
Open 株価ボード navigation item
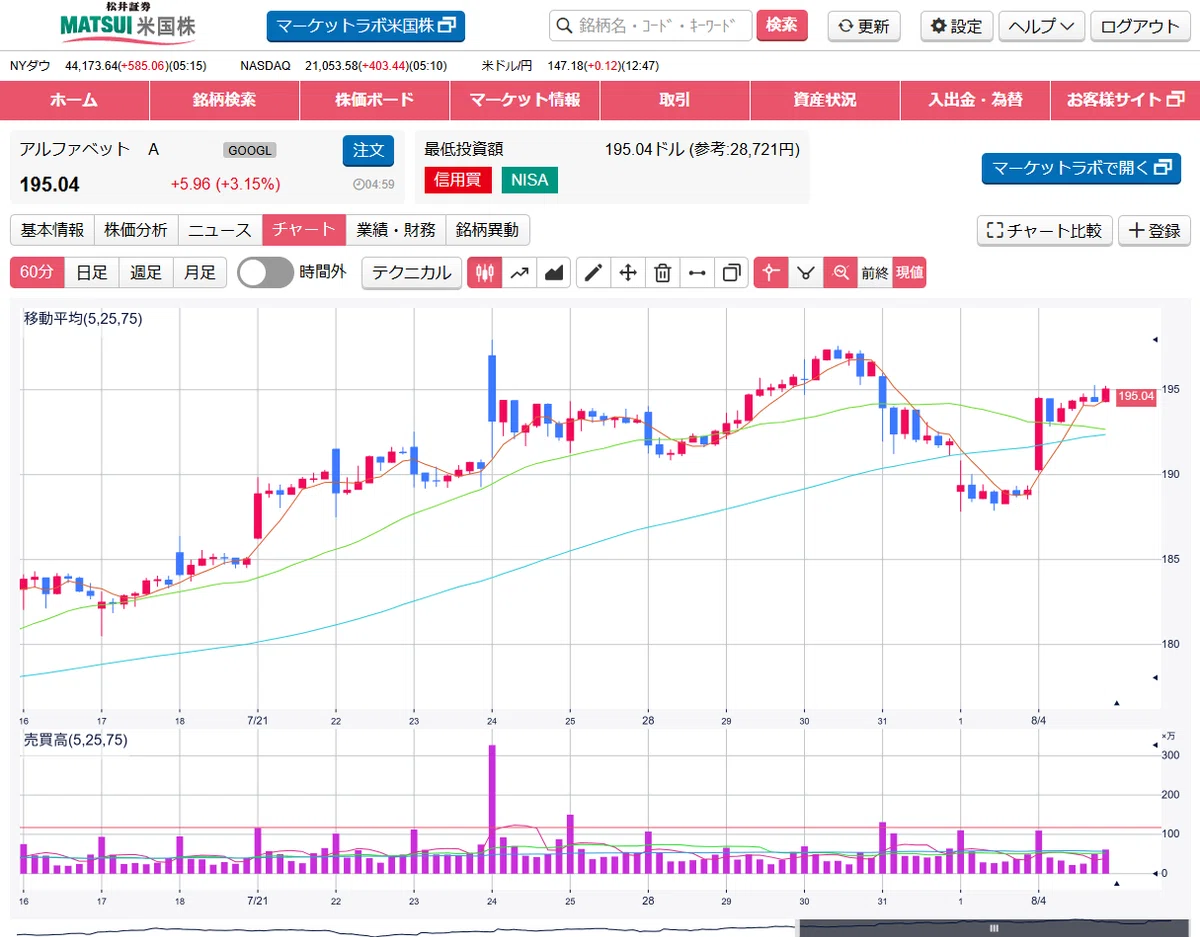[x=374, y=100]
